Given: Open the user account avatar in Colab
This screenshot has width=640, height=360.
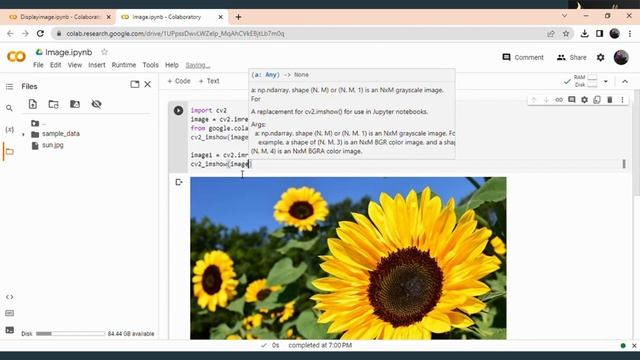Looking at the screenshot, I should pos(621,58).
